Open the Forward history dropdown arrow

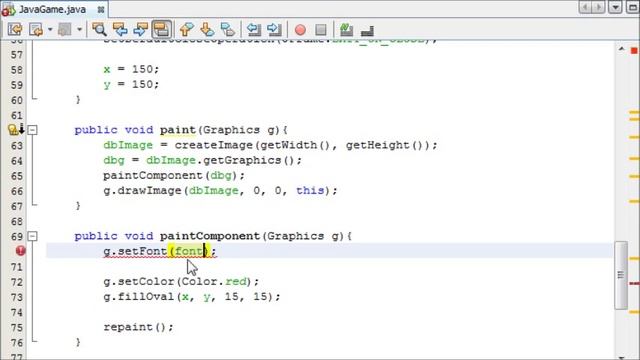click(x=79, y=29)
